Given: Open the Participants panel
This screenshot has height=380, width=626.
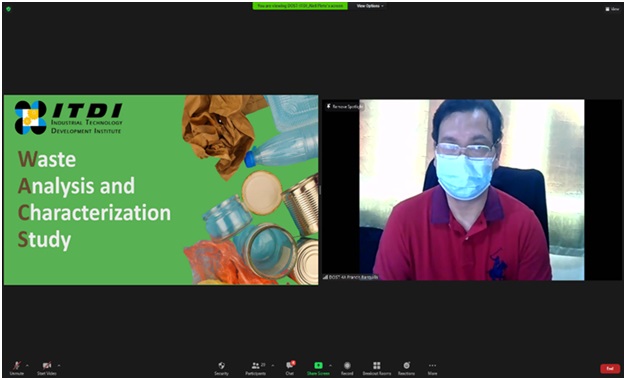Looking at the screenshot, I should (256, 368).
